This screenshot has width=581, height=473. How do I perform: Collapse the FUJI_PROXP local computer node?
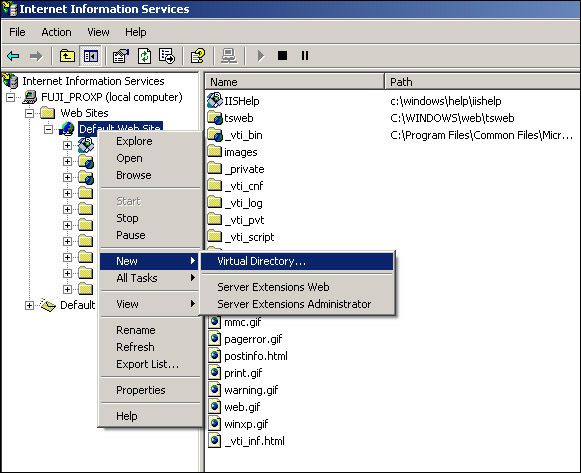(11, 97)
